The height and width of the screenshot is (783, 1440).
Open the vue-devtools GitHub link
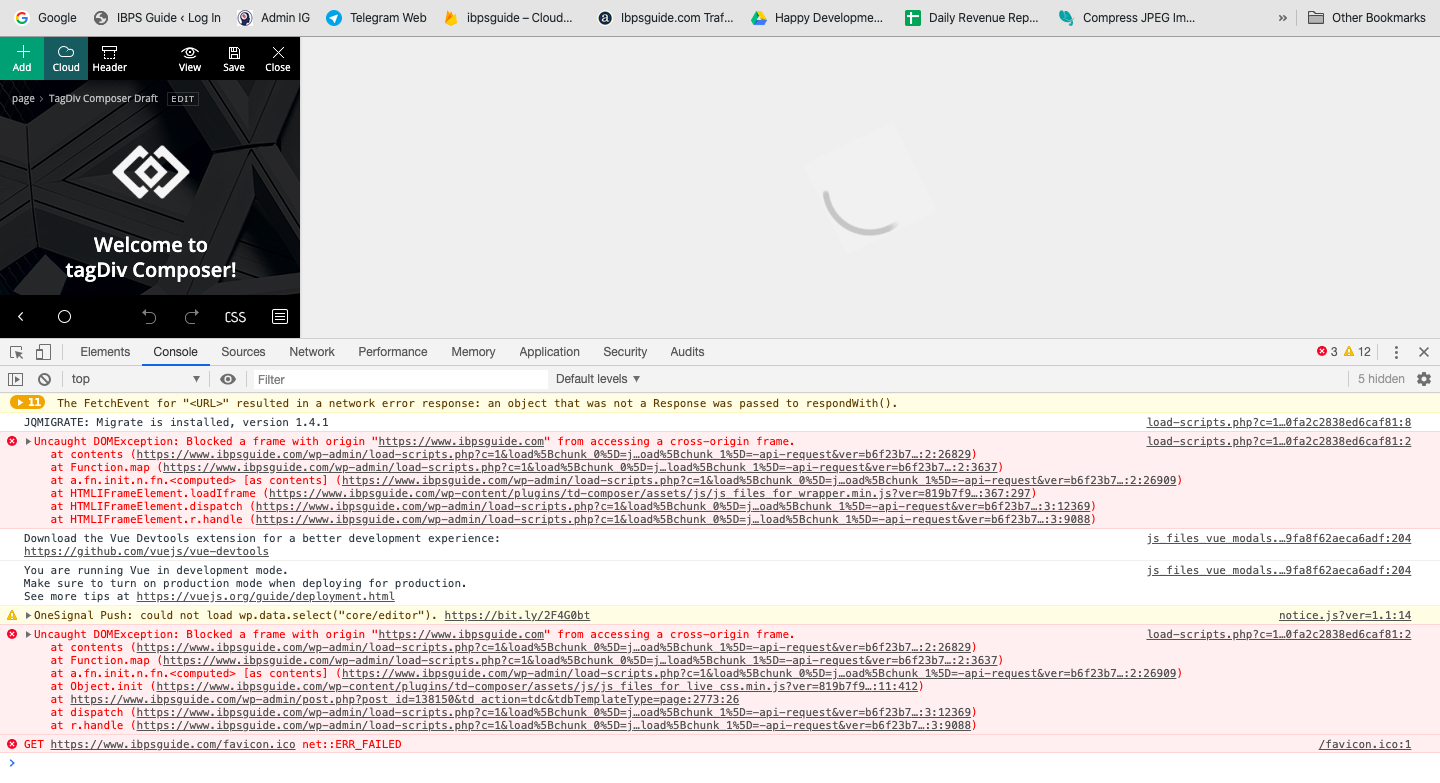(x=146, y=552)
